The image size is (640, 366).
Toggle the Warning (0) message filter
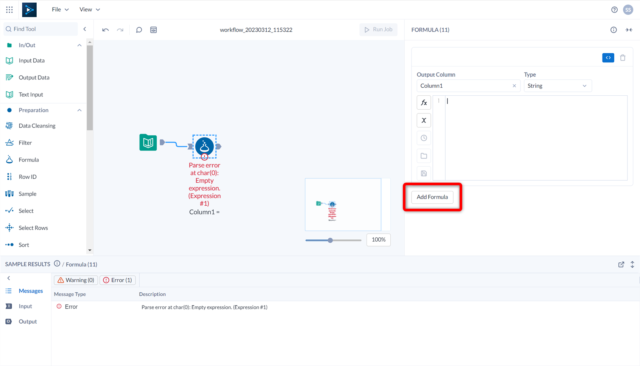pos(76,280)
